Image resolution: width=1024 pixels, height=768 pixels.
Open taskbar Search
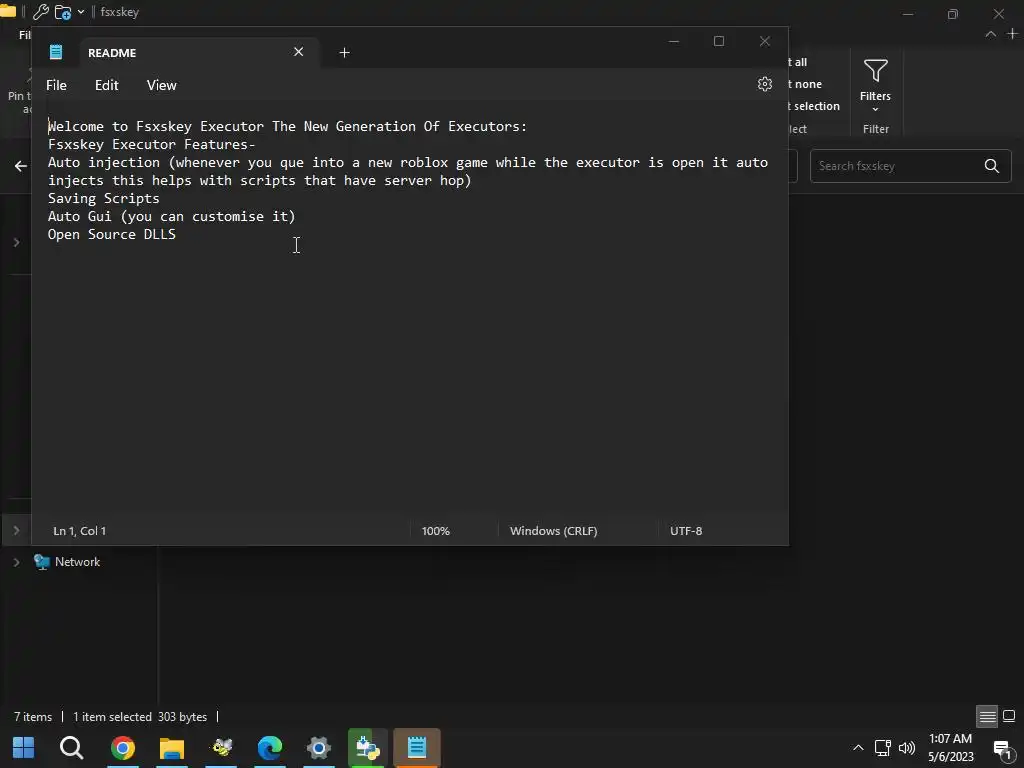click(72, 748)
